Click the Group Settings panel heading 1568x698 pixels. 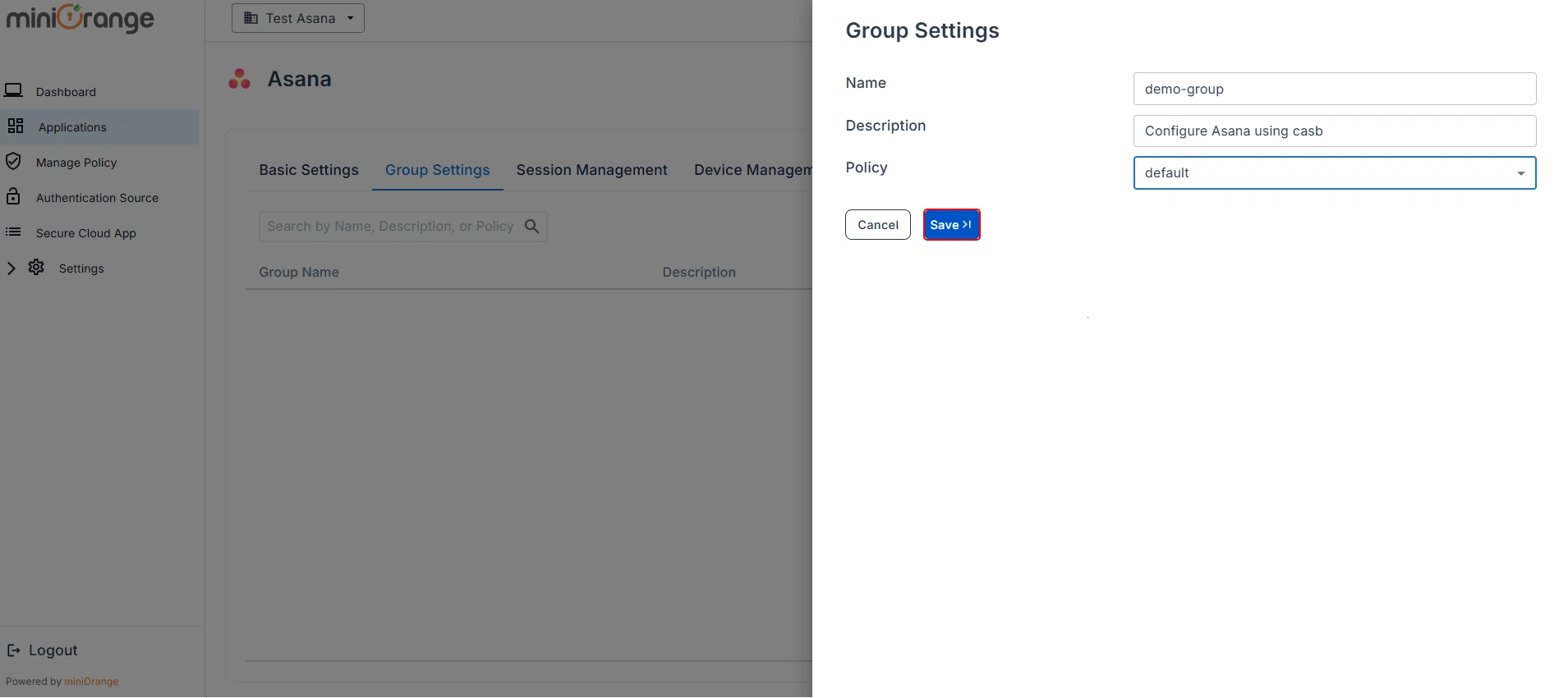pos(922,30)
